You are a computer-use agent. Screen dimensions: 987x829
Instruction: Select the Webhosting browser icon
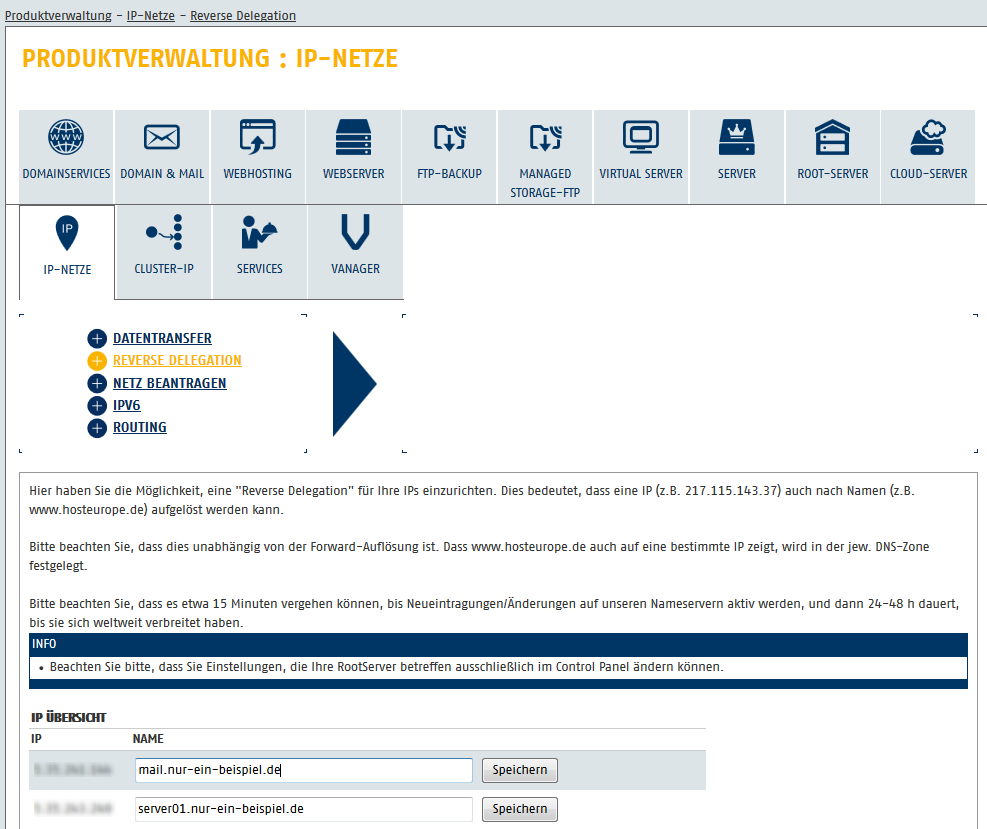pyautogui.click(x=257, y=137)
